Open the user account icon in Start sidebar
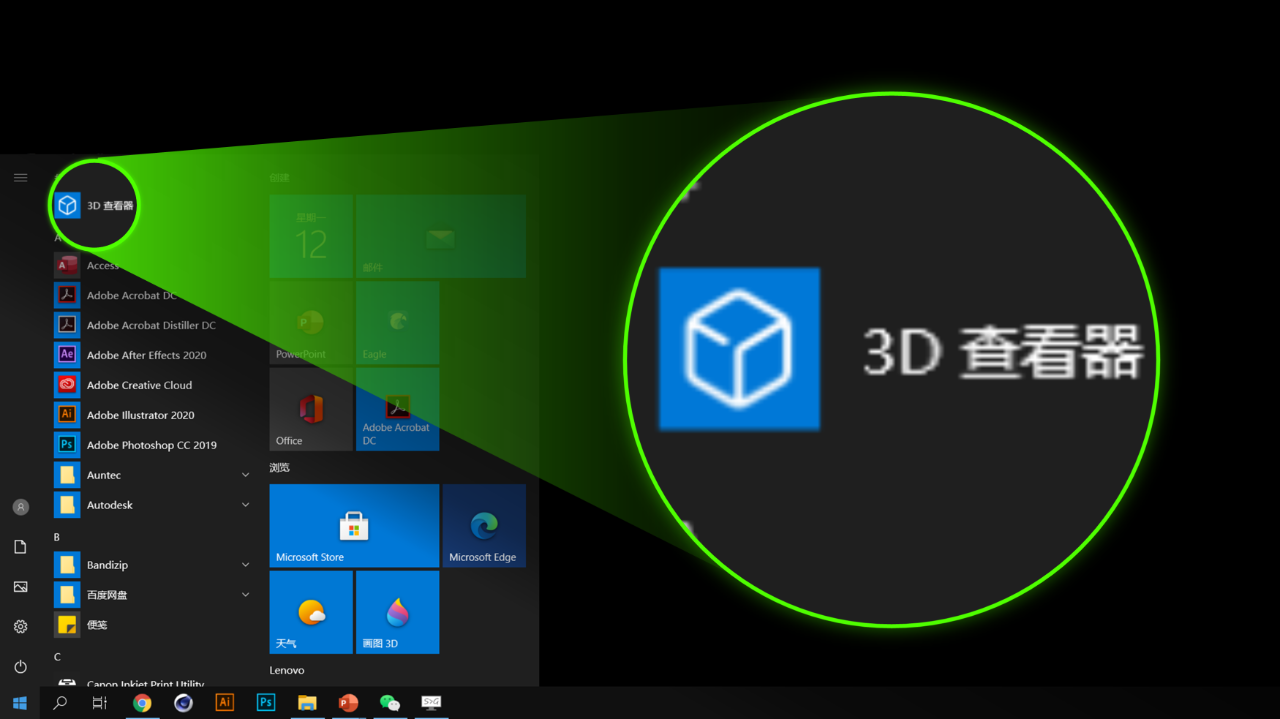 point(20,507)
